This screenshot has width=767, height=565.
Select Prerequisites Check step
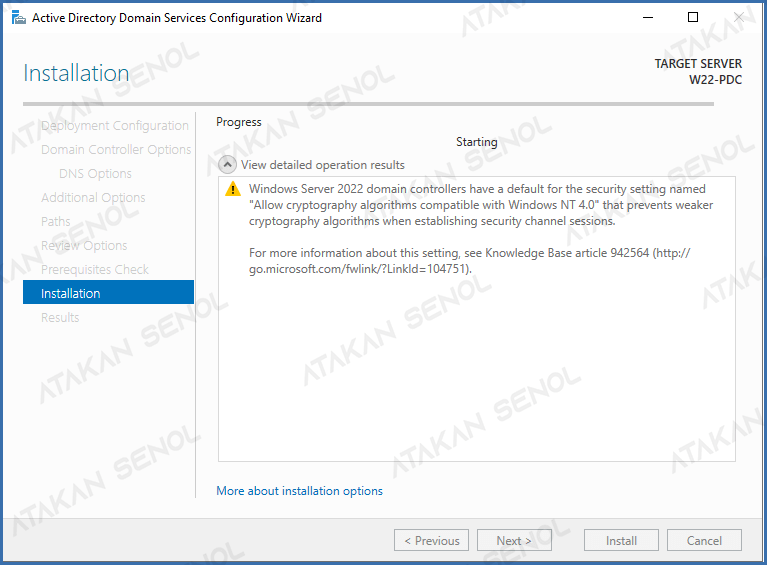click(x=95, y=270)
